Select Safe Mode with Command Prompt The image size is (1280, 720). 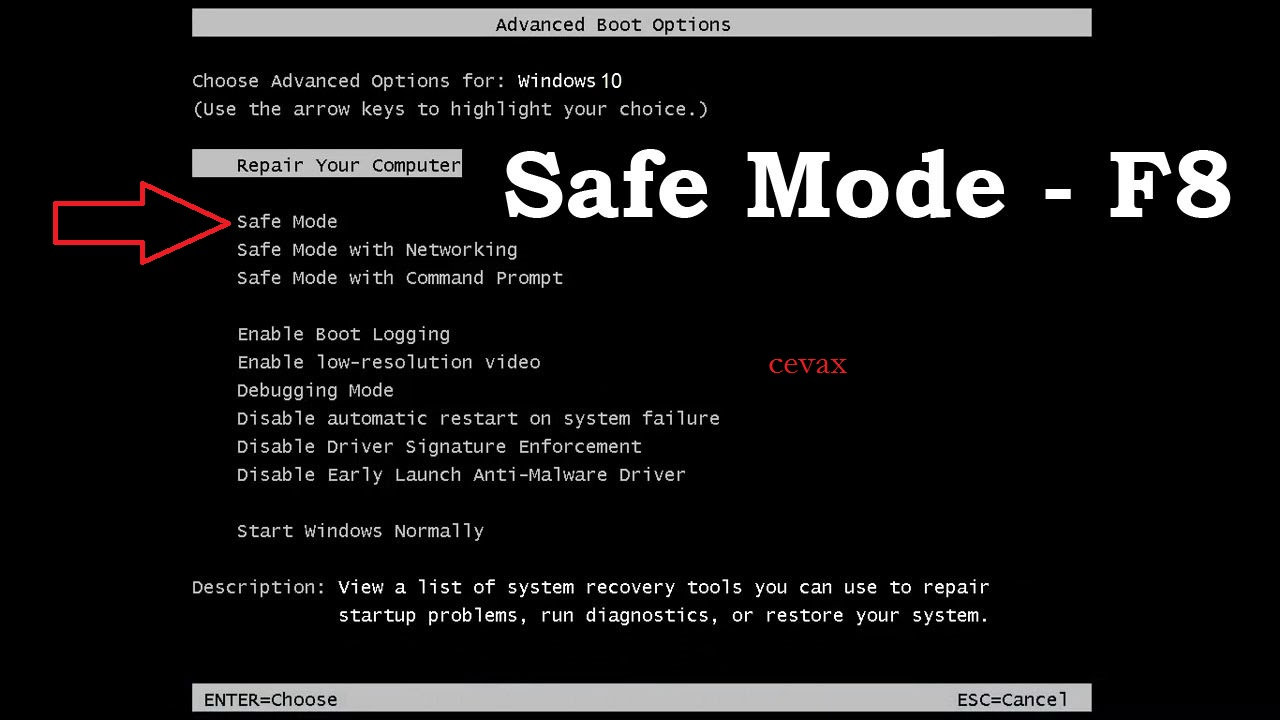[x=400, y=278]
